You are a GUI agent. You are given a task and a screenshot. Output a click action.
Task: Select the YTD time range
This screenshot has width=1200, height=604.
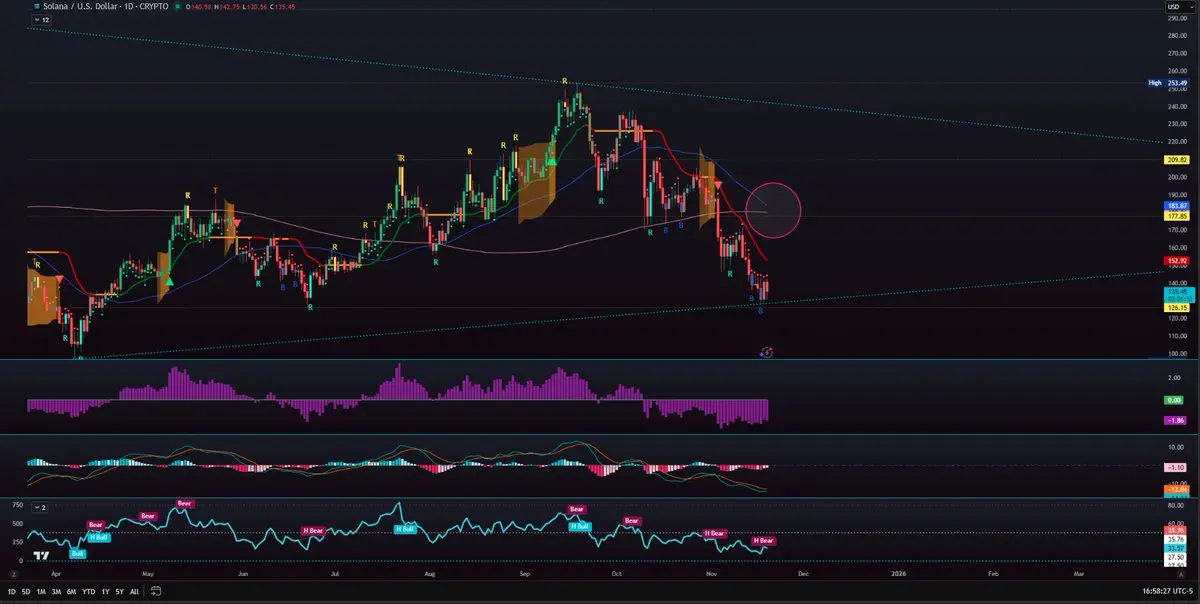88,592
